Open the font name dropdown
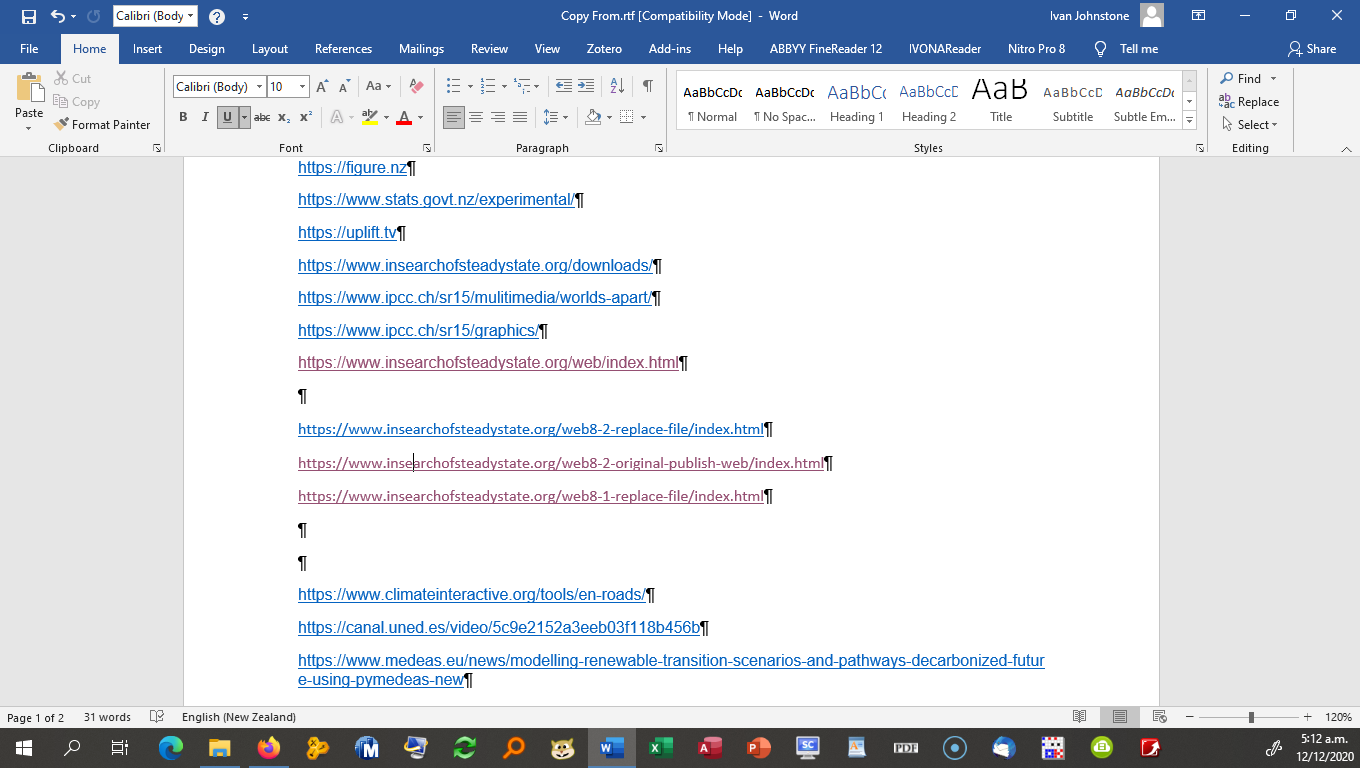 [259, 87]
